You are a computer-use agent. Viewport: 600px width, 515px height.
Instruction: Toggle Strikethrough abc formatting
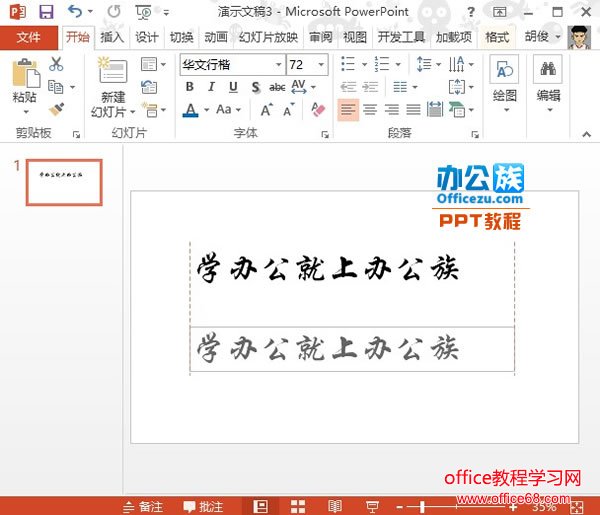click(x=277, y=87)
